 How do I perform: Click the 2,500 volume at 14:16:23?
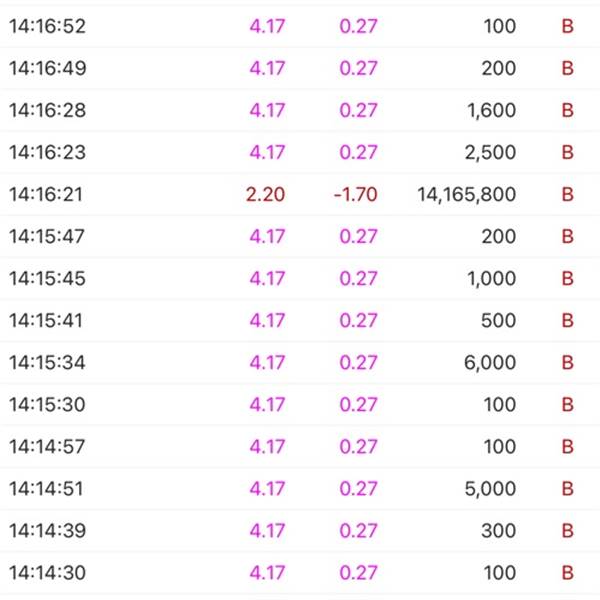pos(491,152)
